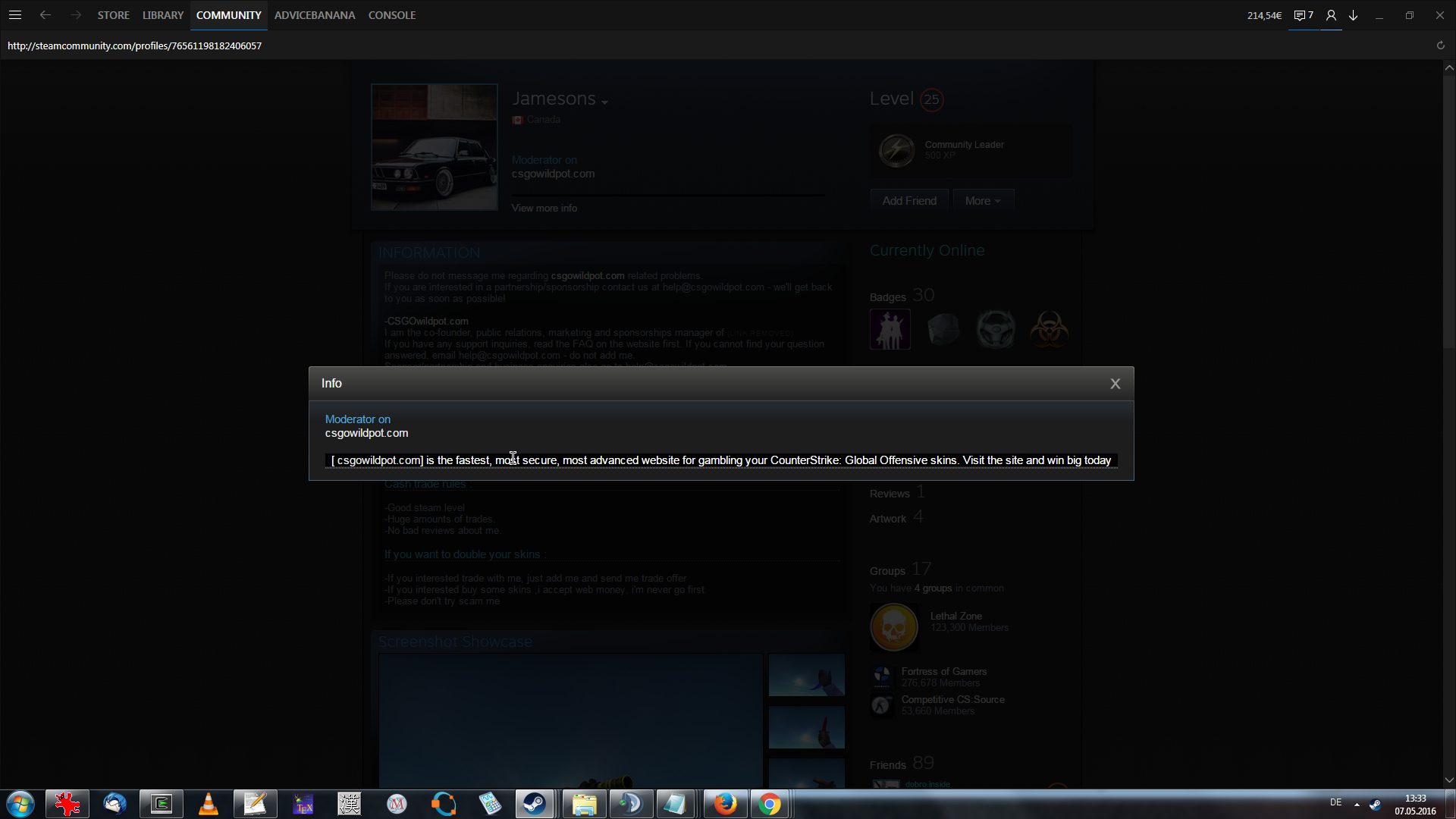Launch VLC media player from taskbar
This screenshot has height=819, width=1456.
(x=208, y=804)
